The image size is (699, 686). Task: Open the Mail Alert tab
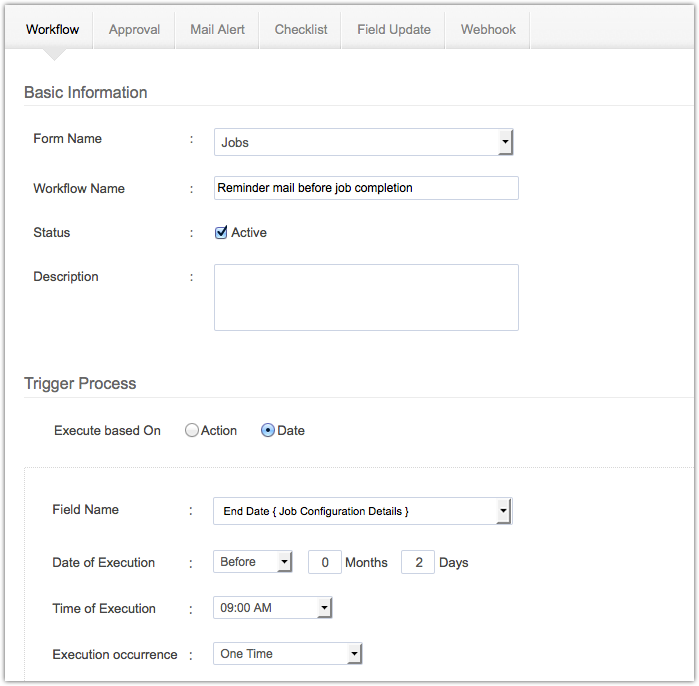(217, 30)
